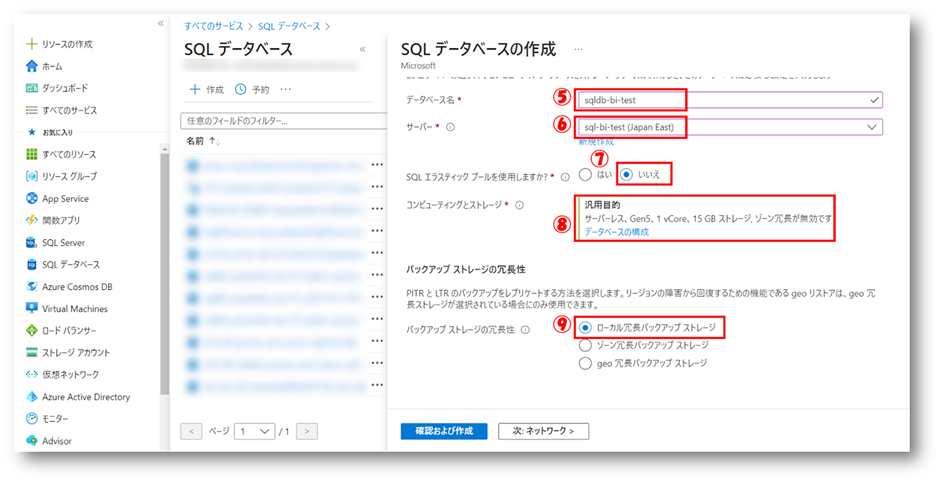941x483 pixels.
Task: Click the 予約 clock icon
Action: 240,89
